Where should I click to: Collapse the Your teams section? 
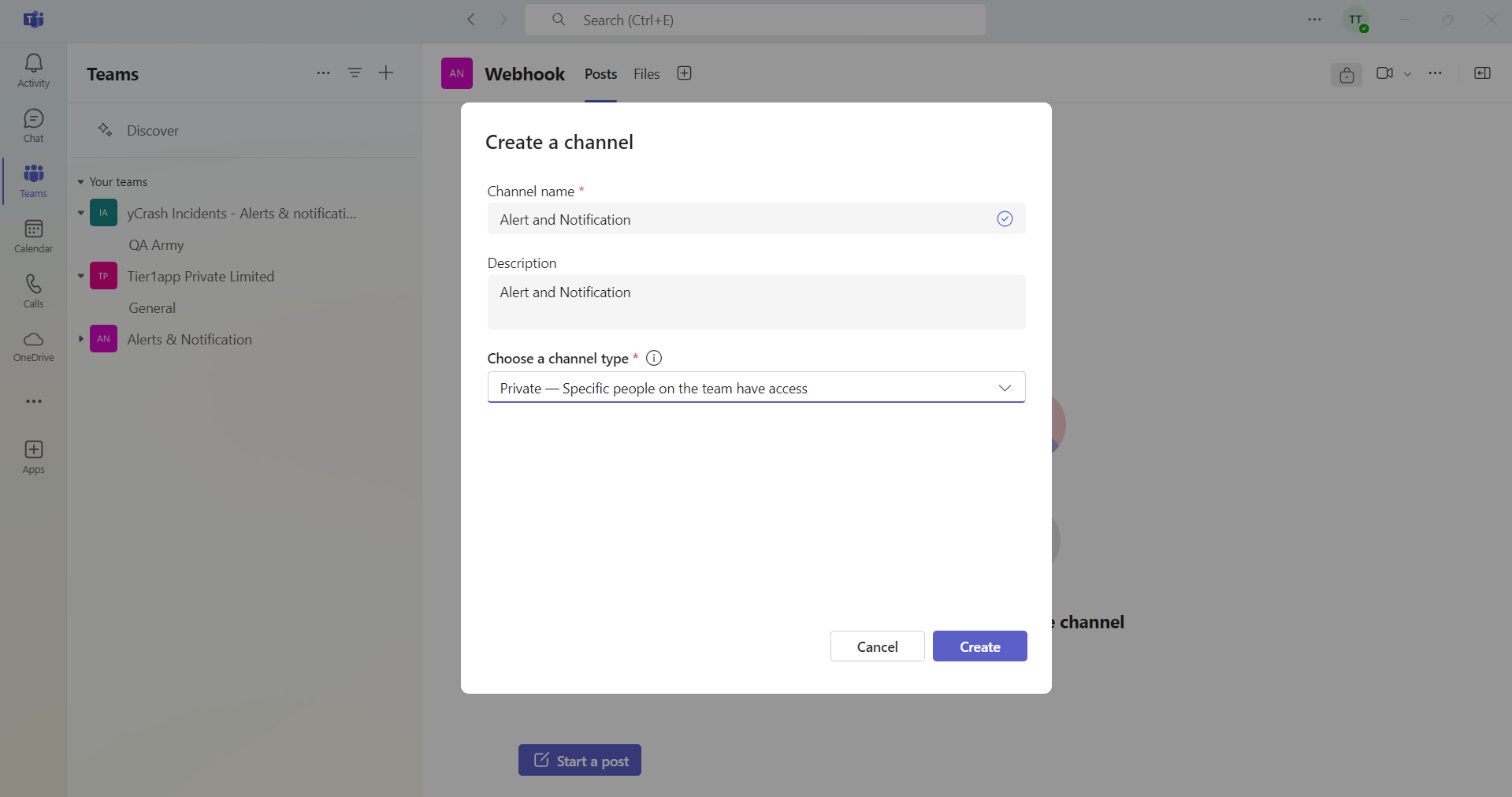pos(80,182)
